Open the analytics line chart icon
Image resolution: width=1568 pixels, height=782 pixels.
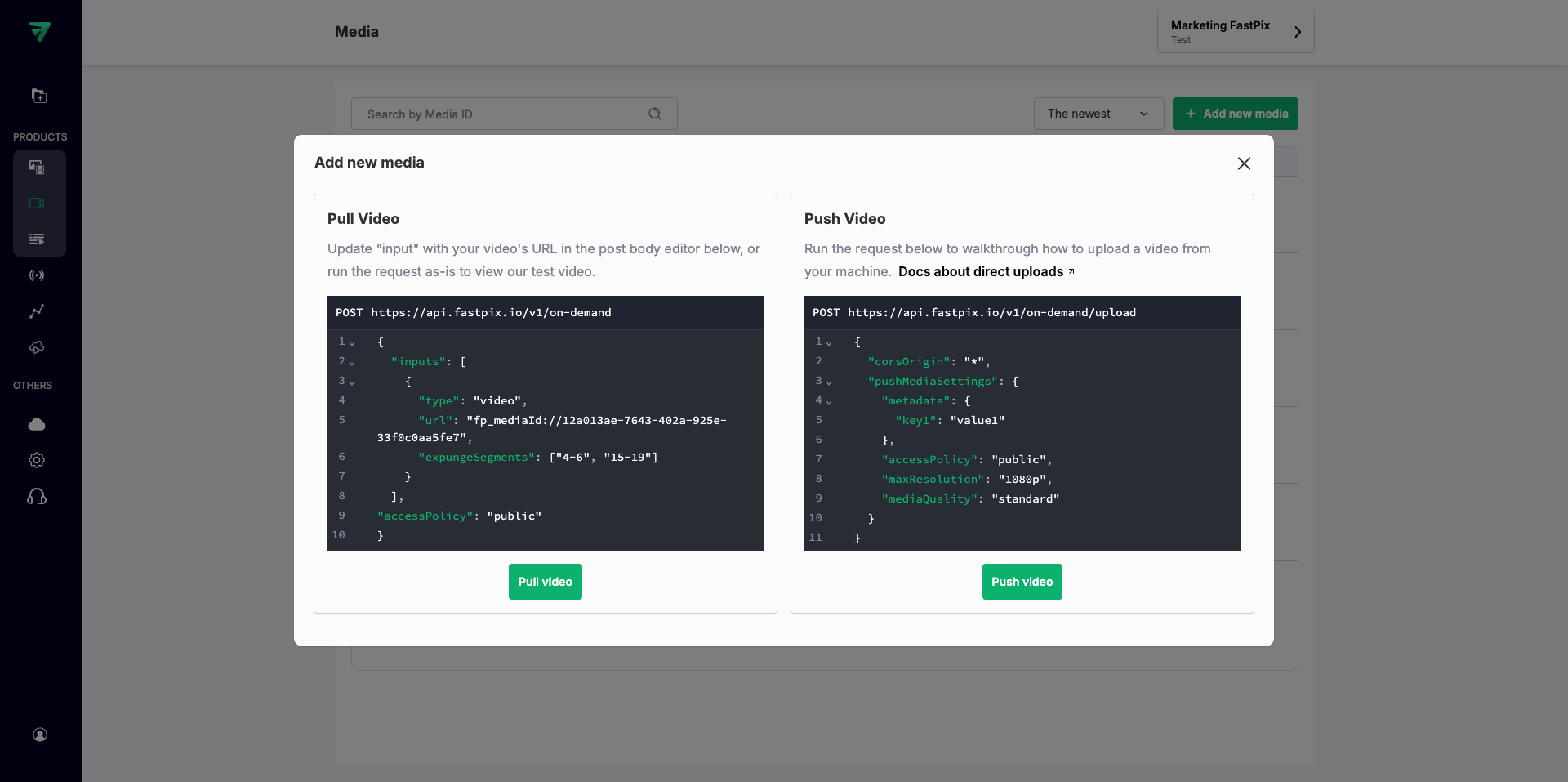point(37,311)
